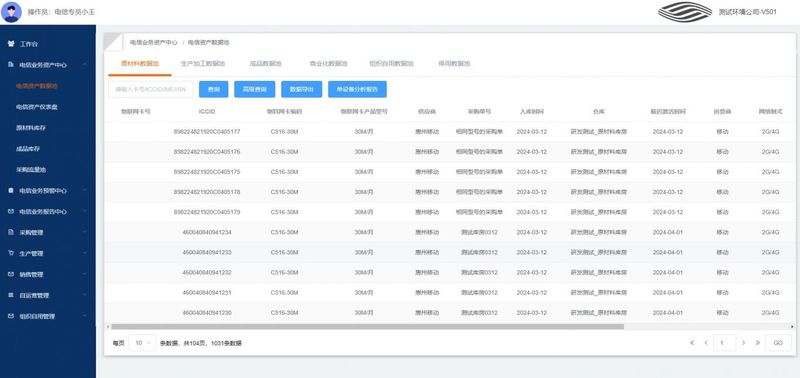Go to the previous page arrow

[x=706, y=343]
